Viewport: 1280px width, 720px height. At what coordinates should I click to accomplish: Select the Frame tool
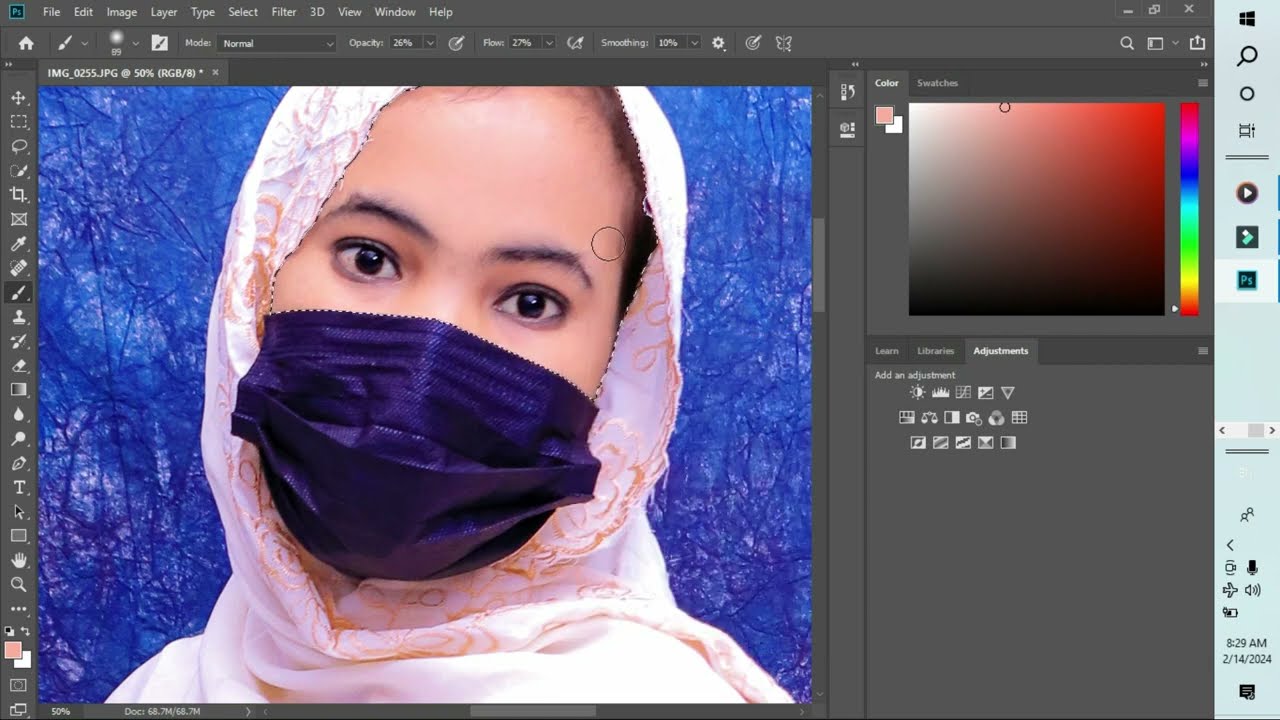click(x=18, y=219)
